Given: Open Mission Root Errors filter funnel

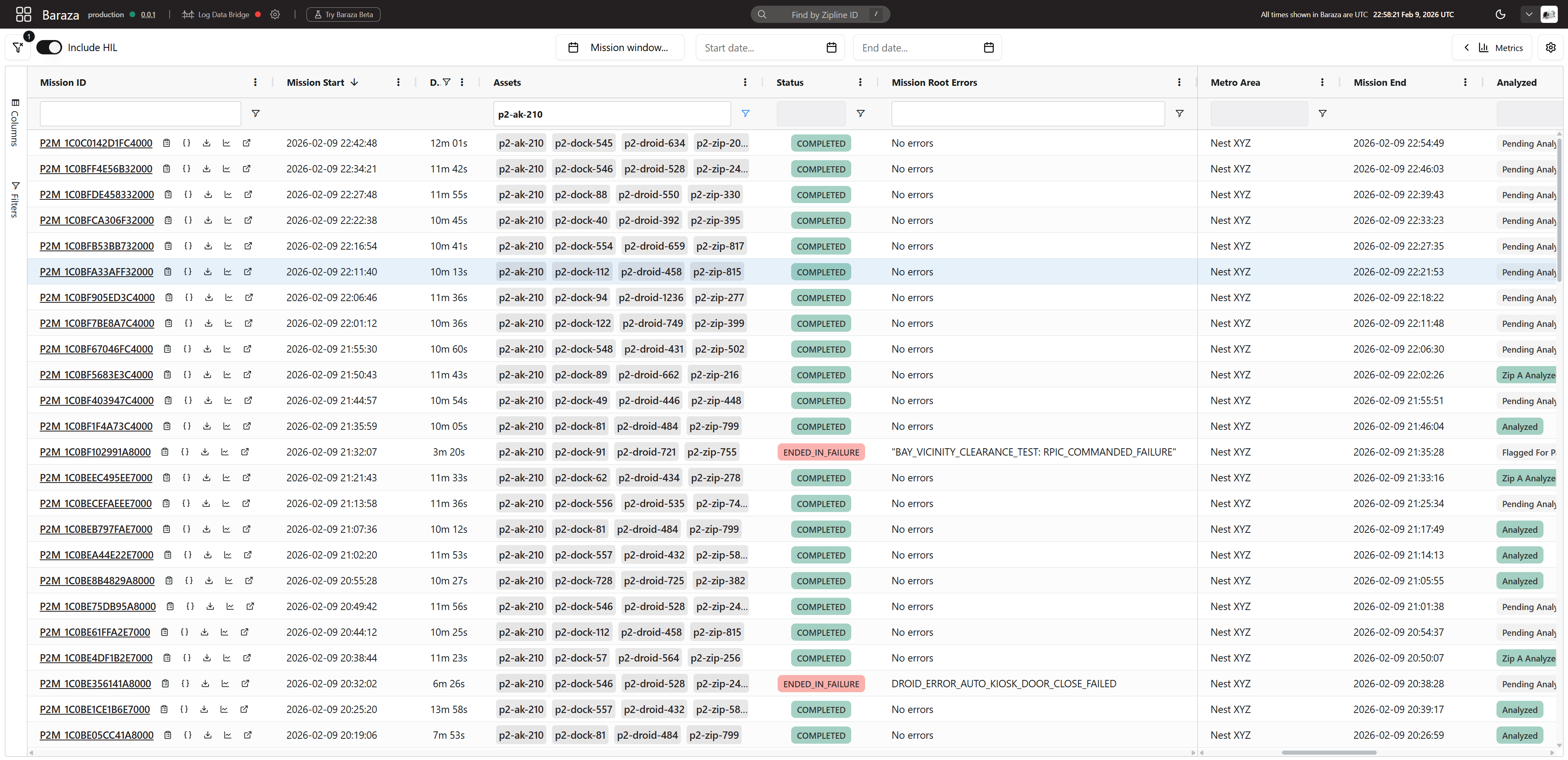Looking at the screenshot, I should click(1179, 114).
